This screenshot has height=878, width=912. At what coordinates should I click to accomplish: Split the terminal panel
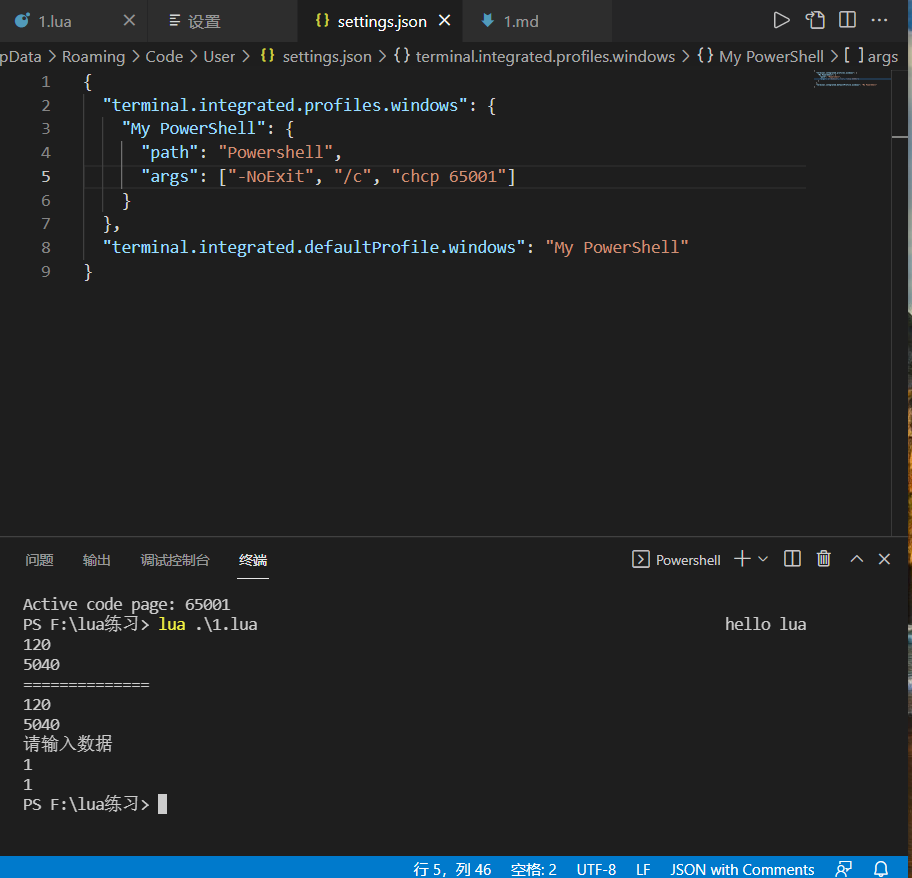(792, 559)
